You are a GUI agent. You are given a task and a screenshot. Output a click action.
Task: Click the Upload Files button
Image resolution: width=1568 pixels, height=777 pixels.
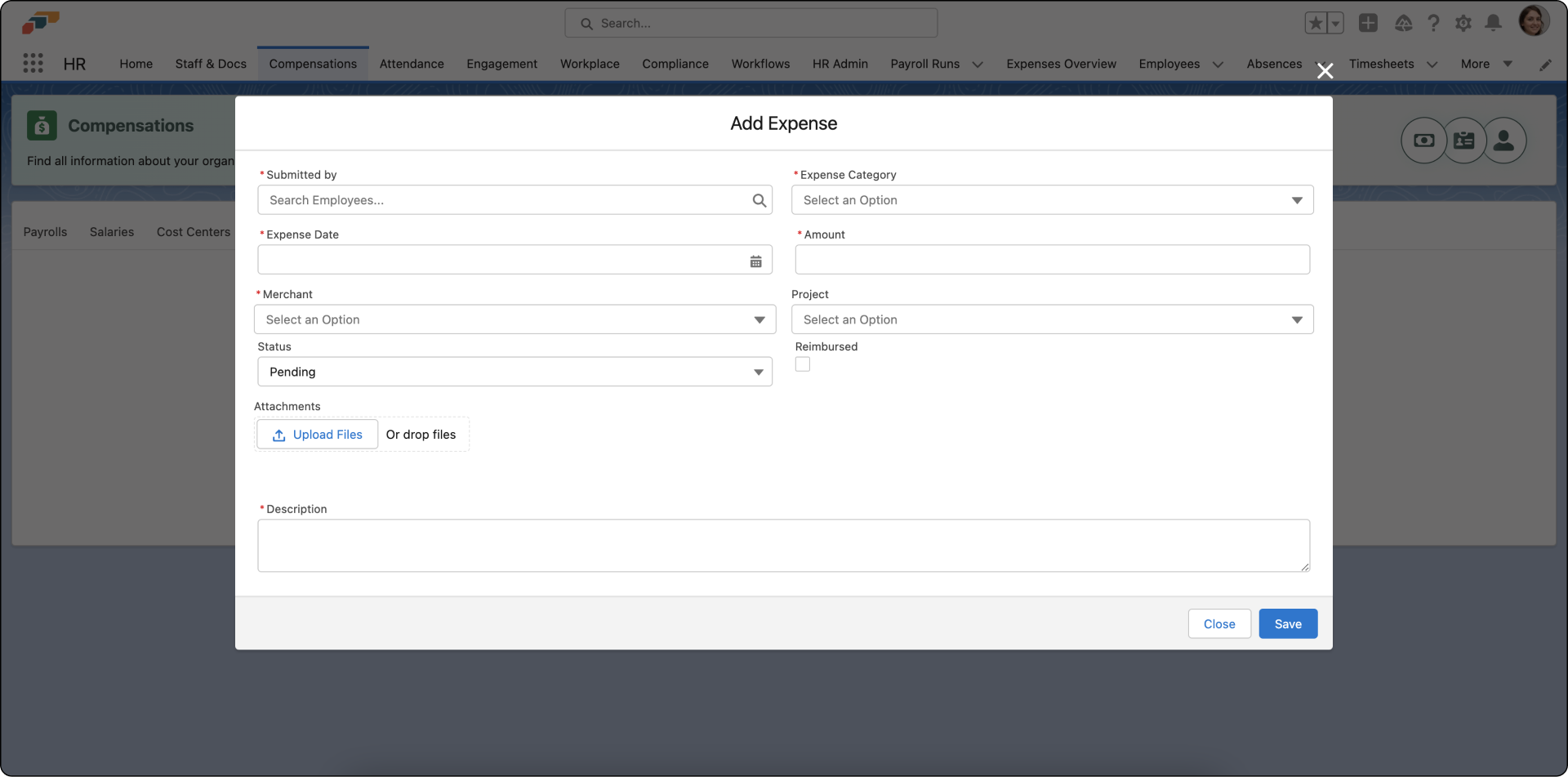[317, 434]
